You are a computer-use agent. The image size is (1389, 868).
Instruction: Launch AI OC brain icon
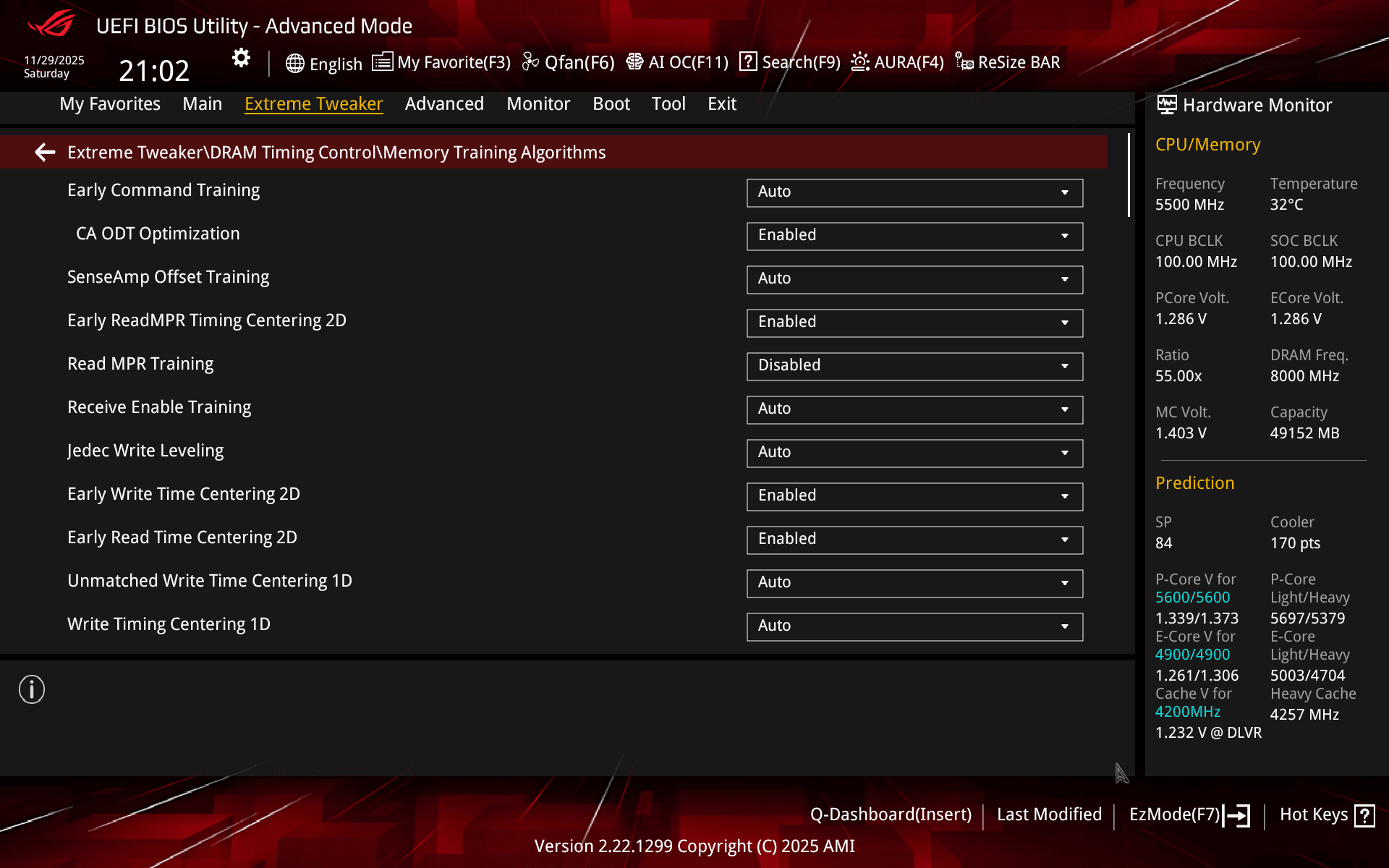[x=634, y=62]
